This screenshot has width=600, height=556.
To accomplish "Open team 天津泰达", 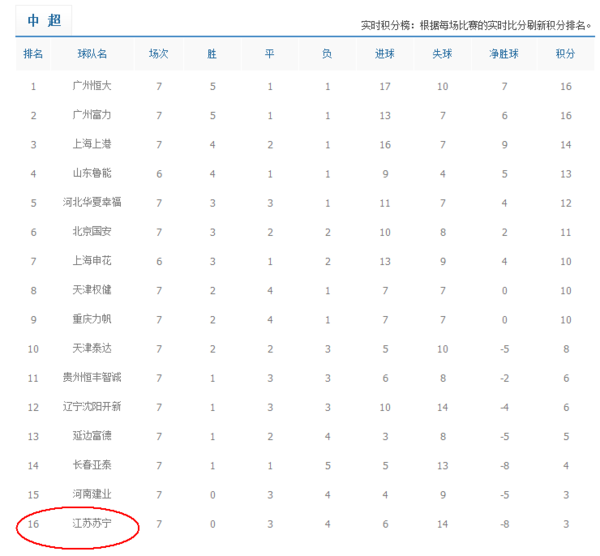I will click(x=92, y=349).
